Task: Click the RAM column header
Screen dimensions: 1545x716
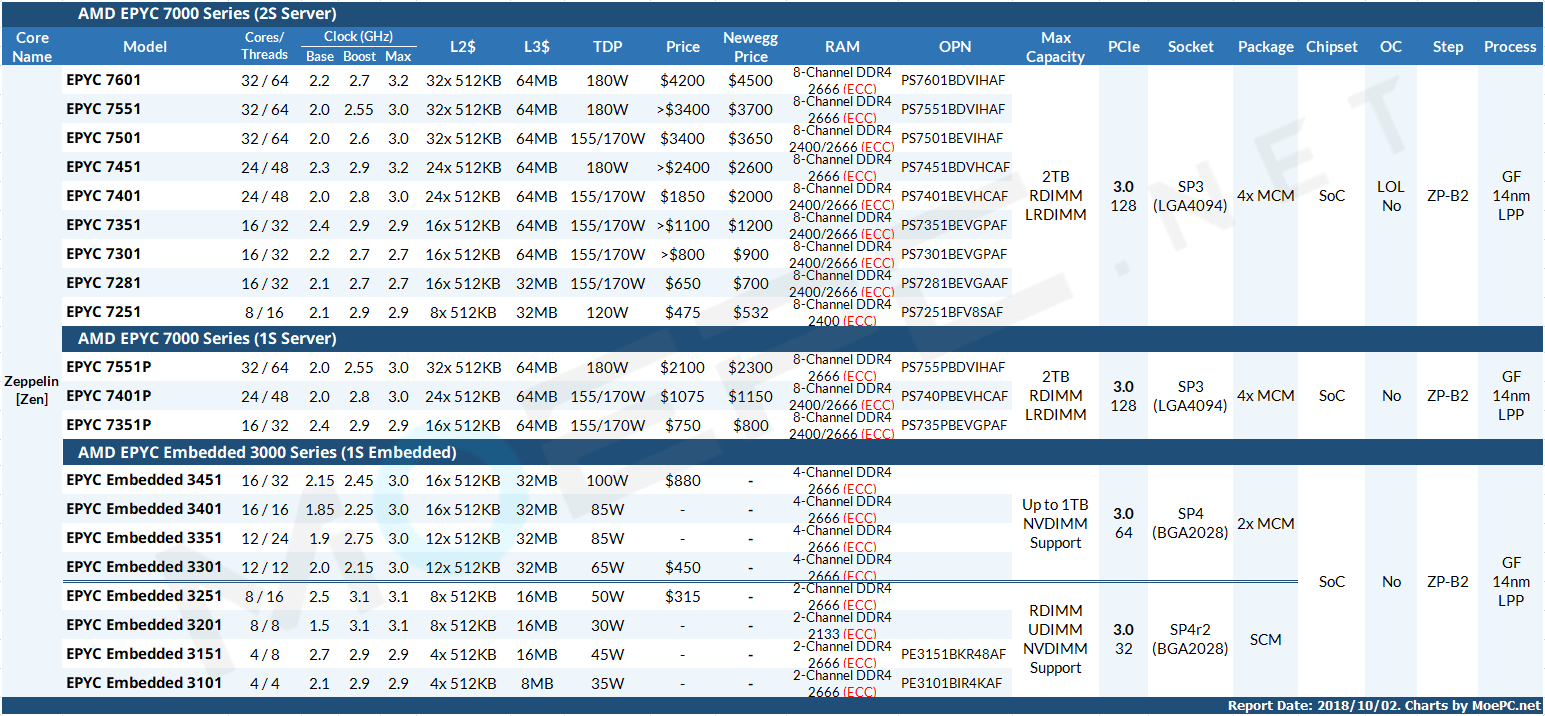Action: point(842,47)
